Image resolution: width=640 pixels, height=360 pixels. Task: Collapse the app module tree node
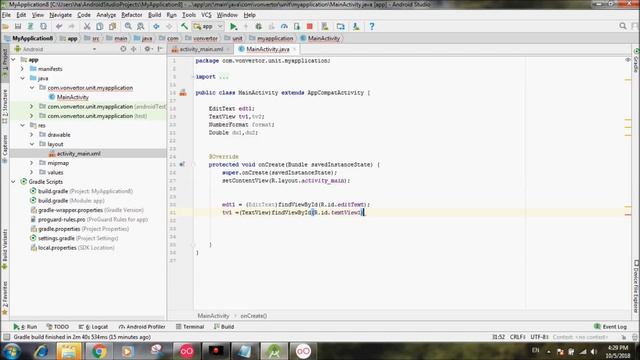(13, 60)
